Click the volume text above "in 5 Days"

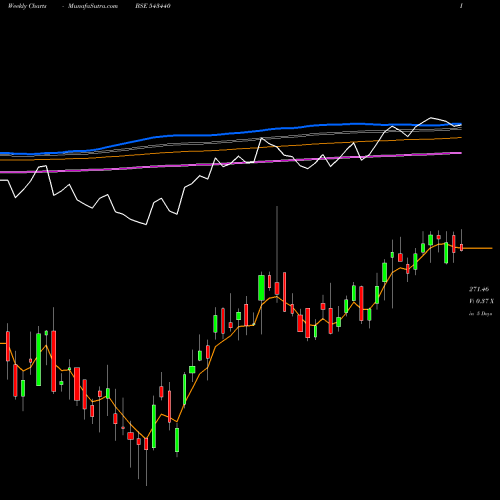[481, 301]
